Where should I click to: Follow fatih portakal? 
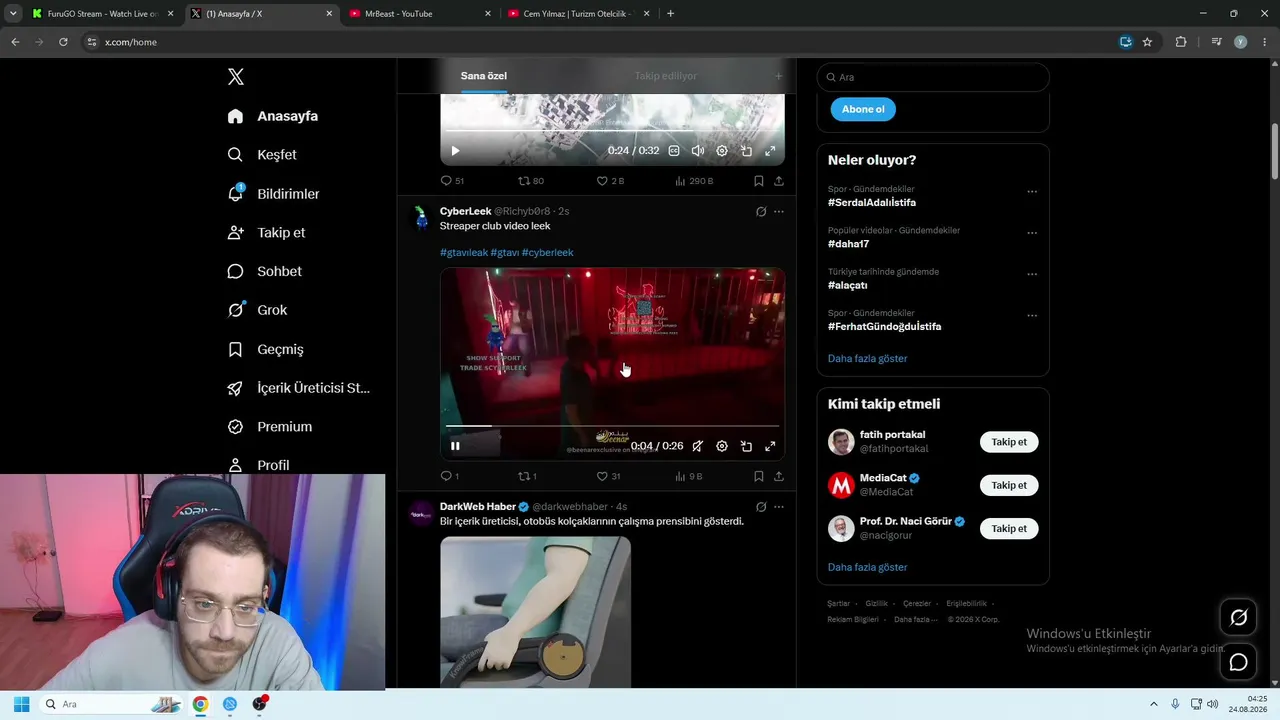coord(1009,442)
